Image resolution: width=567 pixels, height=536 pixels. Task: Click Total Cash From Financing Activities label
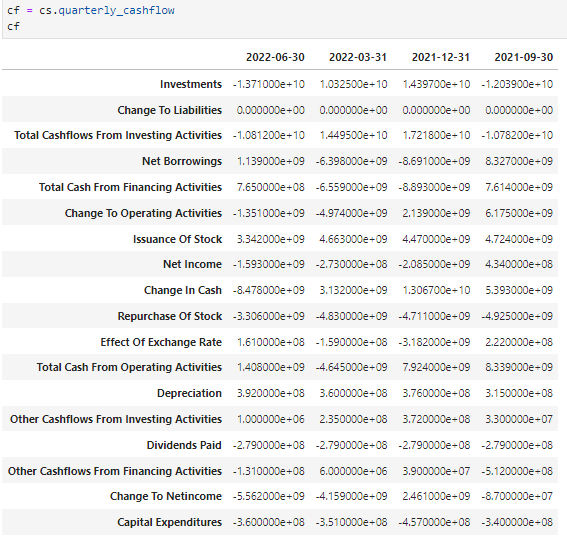point(131,187)
